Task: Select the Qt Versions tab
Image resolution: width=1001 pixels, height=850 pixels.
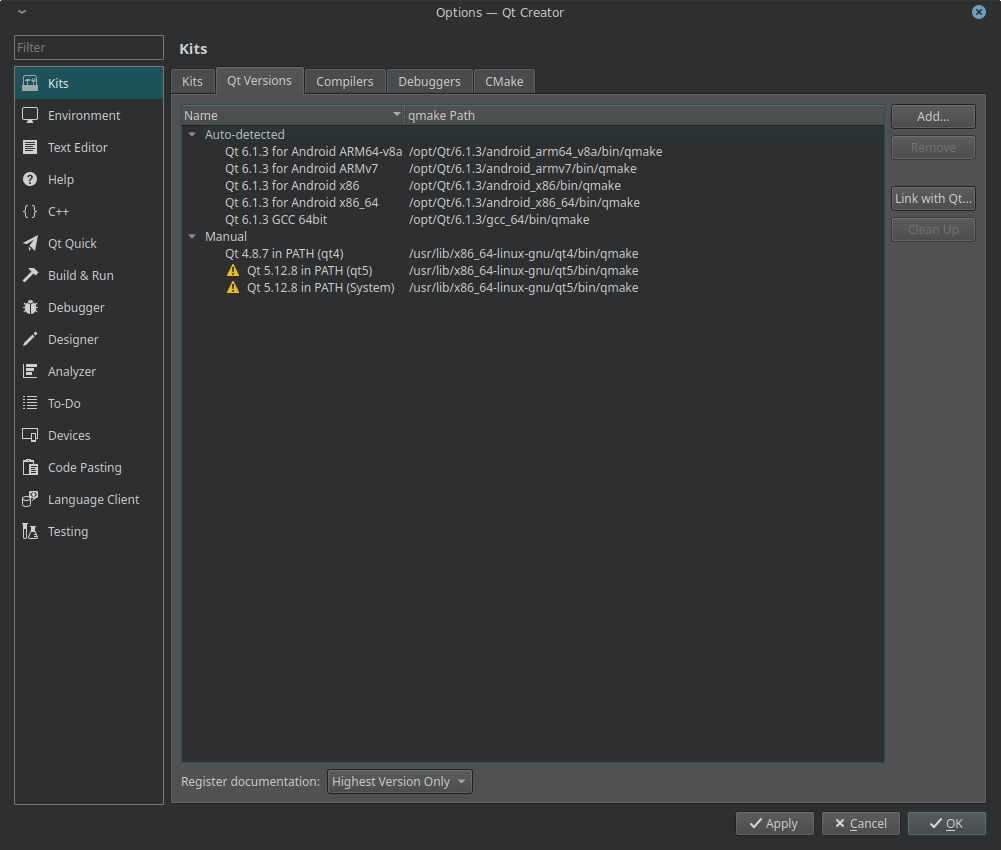Action: tap(259, 80)
